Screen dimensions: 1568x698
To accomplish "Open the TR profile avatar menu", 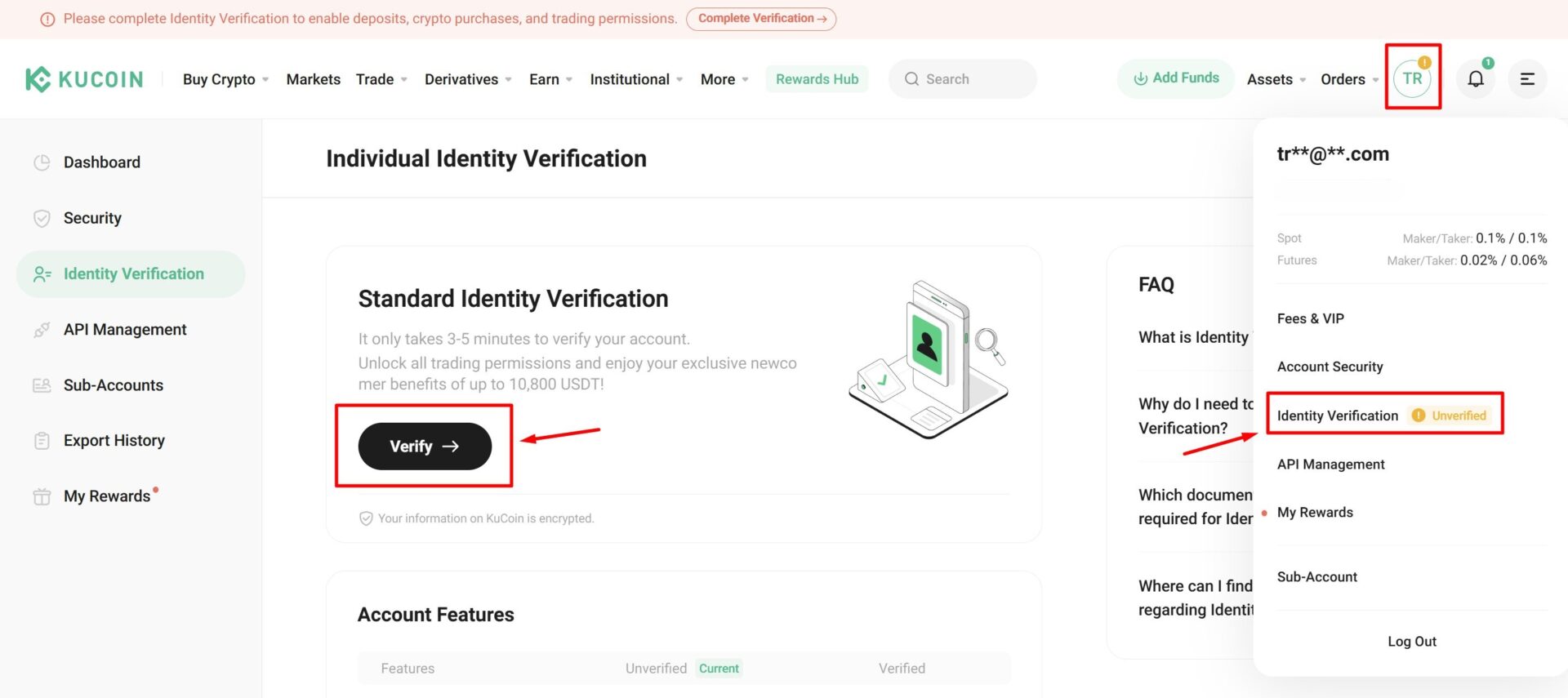I will coord(1413,79).
